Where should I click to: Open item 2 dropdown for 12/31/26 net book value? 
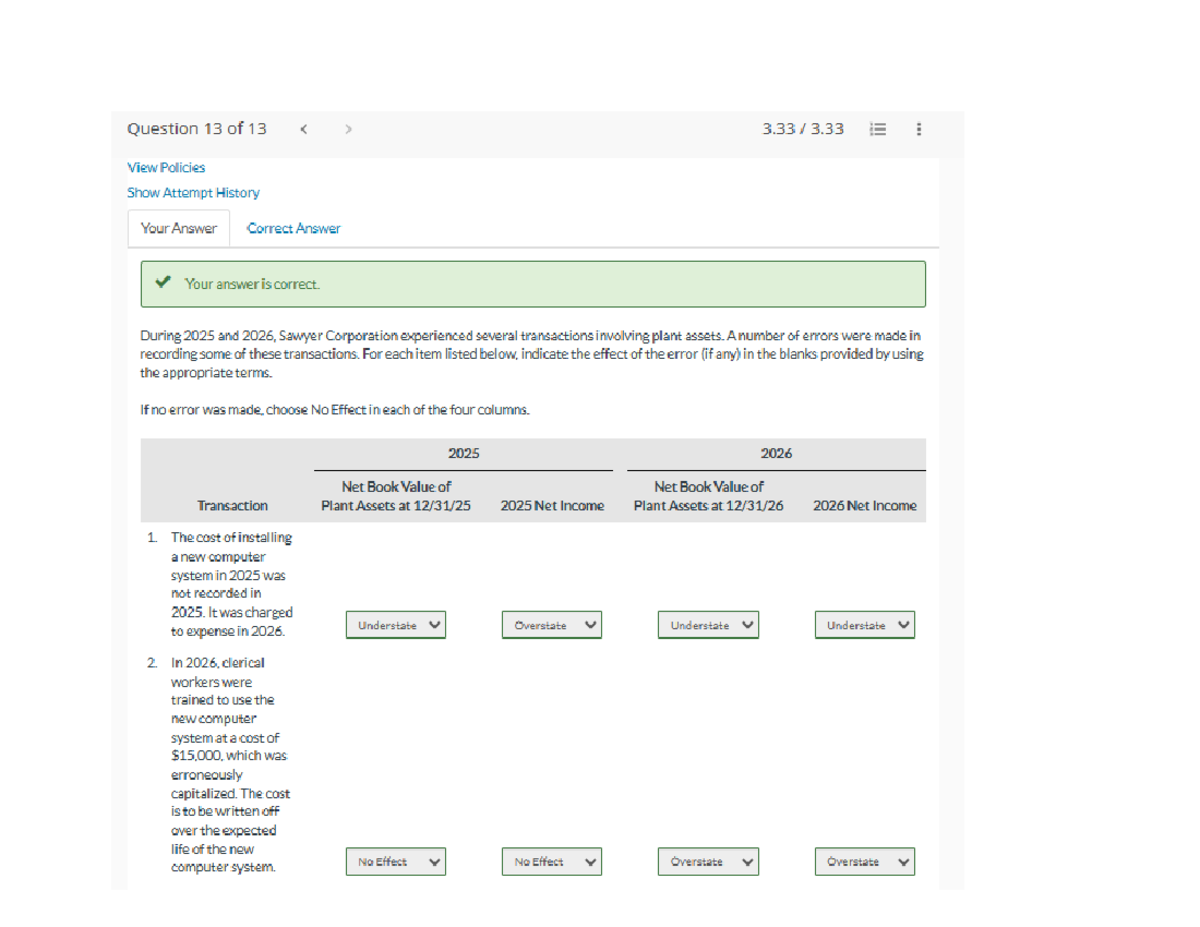pyautogui.click(x=708, y=861)
